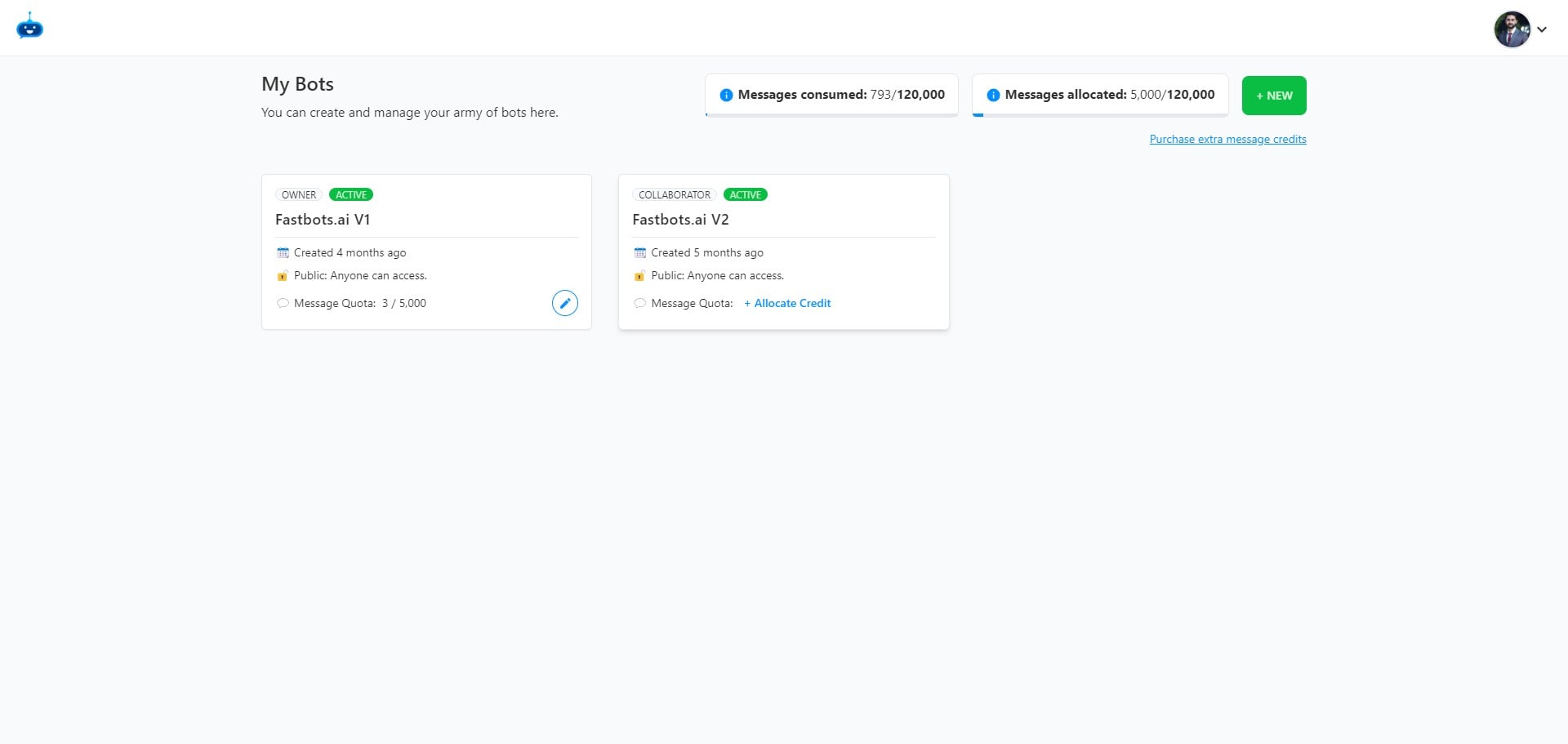Click info icon beside Messages allocated
1568x744 pixels.
click(993, 95)
